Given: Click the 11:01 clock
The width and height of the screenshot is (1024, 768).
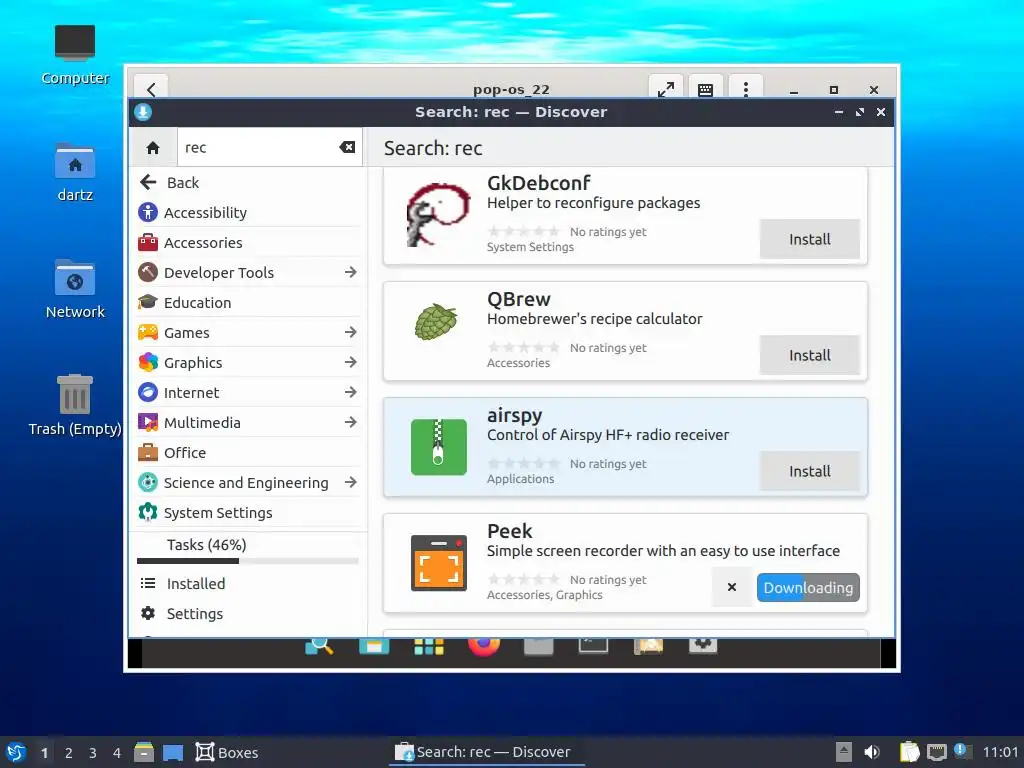Looking at the screenshot, I should coord(1000,752).
